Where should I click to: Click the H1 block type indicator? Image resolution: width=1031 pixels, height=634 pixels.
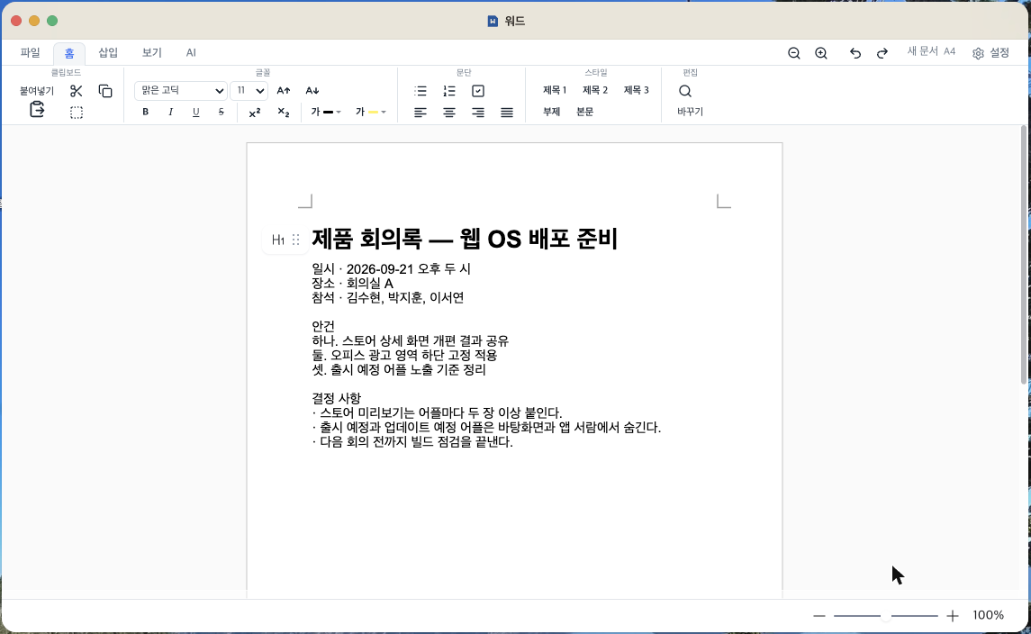(278, 240)
